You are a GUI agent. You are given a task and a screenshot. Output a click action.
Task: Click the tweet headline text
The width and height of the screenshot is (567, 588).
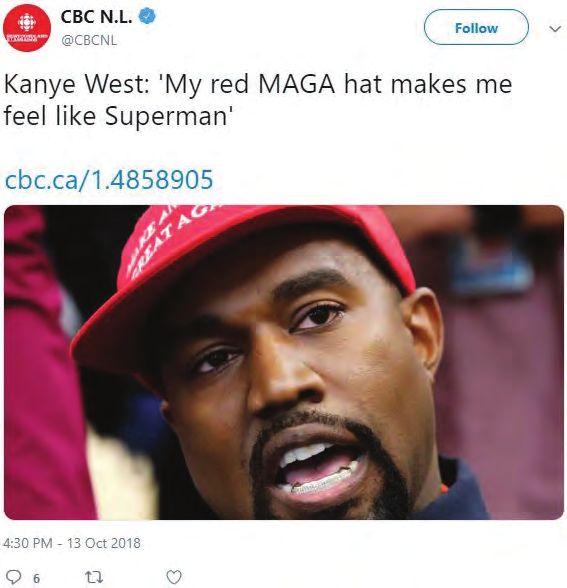(x=258, y=100)
